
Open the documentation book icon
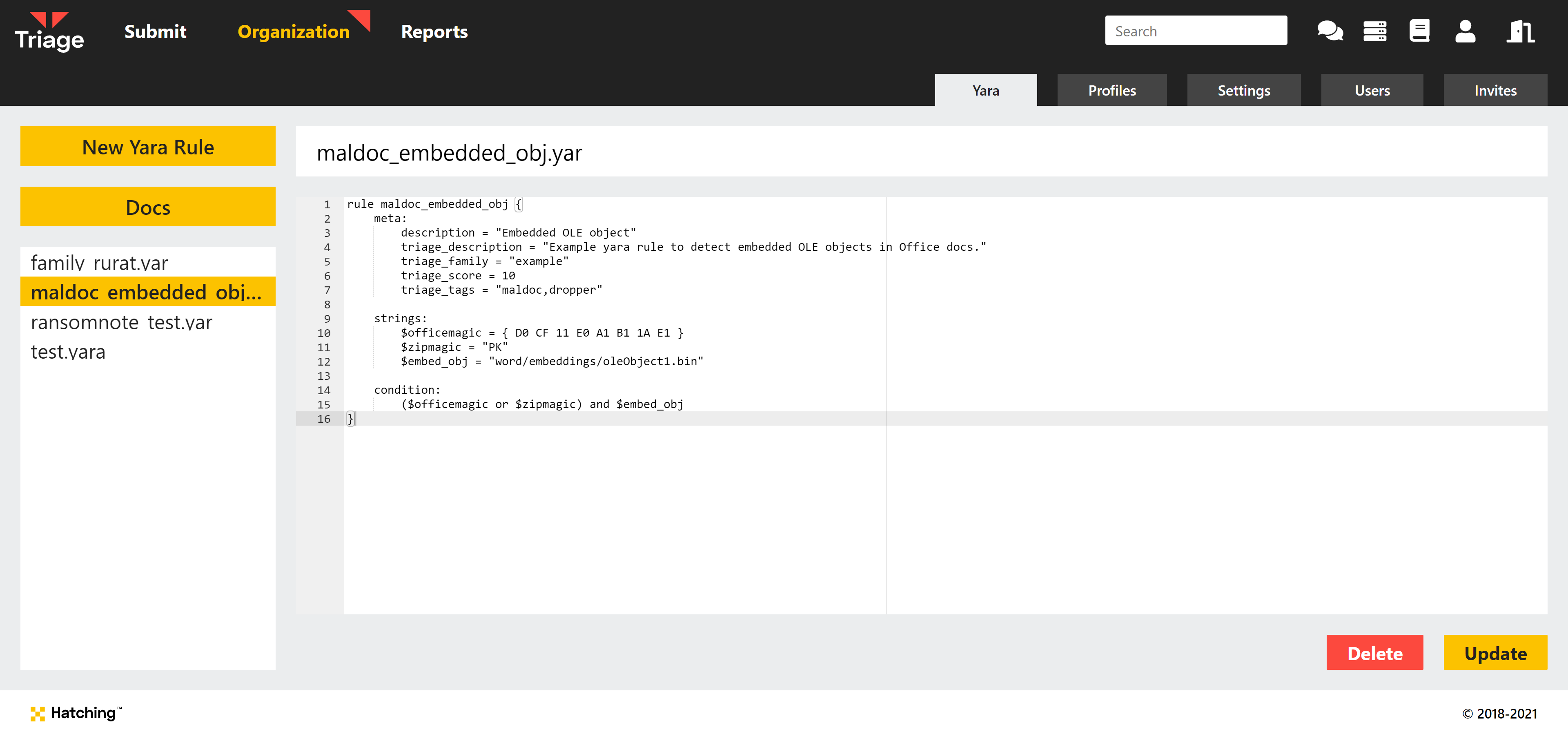pos(1419,31)
